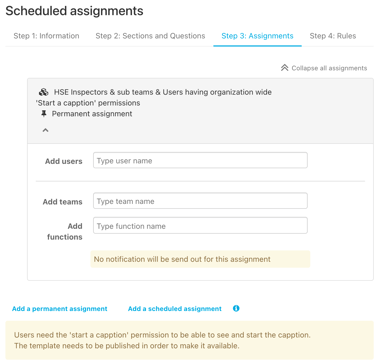Click the teams group icon beside HSE Inspectors
Viewport: 384px width, 364px height.
click(x=44, y=92)
